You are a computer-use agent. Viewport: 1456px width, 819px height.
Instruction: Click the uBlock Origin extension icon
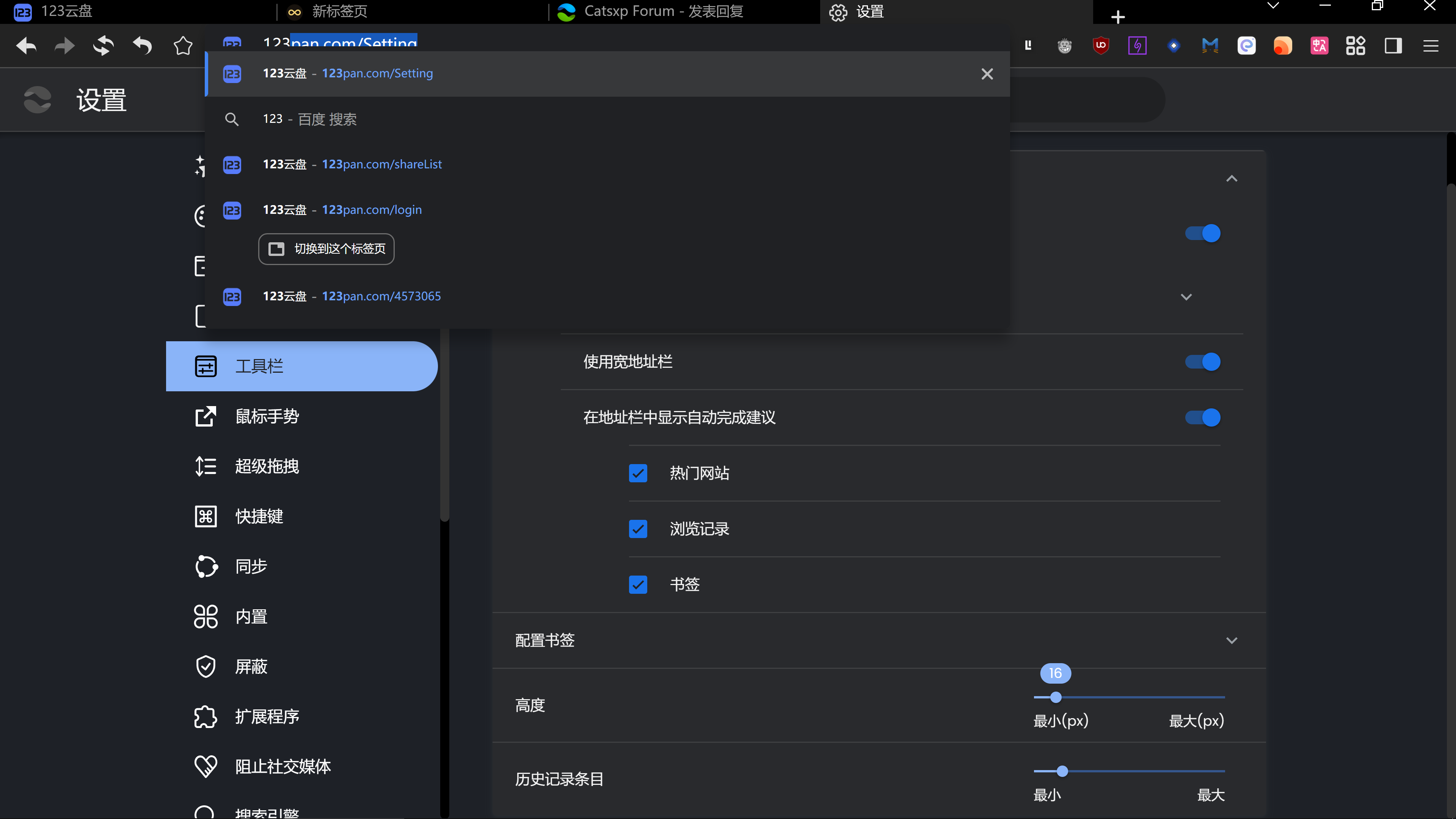pos(1100,45)
